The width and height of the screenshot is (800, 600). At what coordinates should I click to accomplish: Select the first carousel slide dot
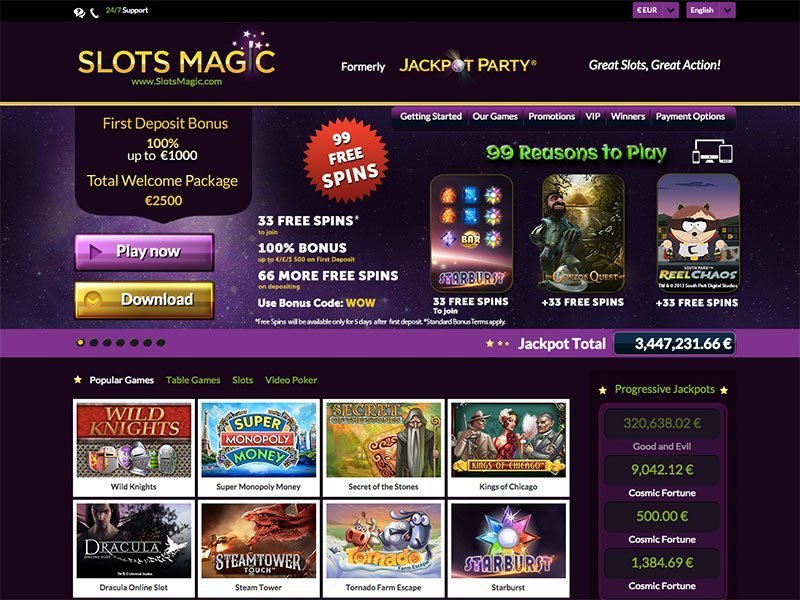point(80,342)
